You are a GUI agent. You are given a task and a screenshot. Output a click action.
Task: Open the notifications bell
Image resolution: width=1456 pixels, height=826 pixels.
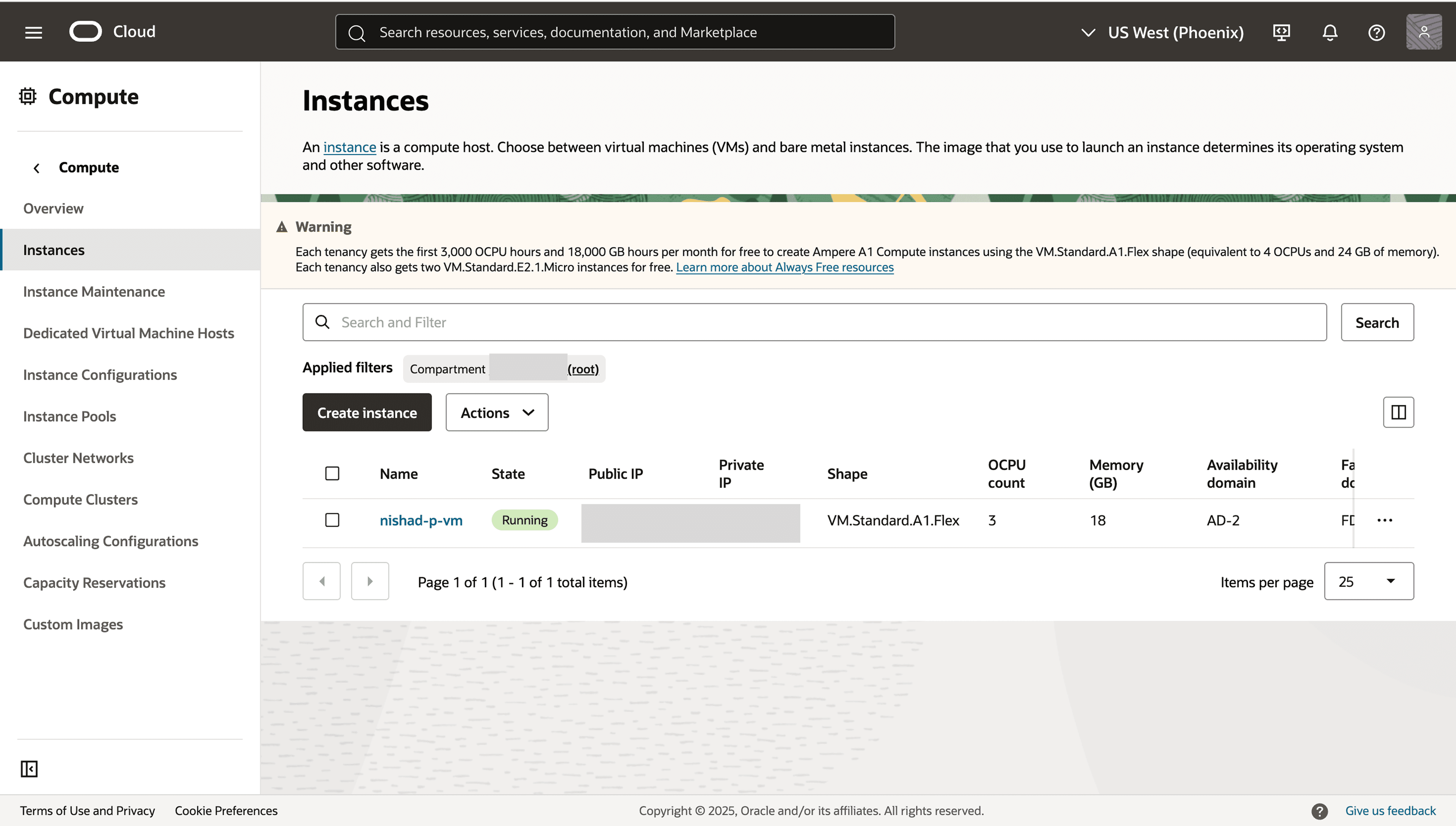pos(1329,32)
